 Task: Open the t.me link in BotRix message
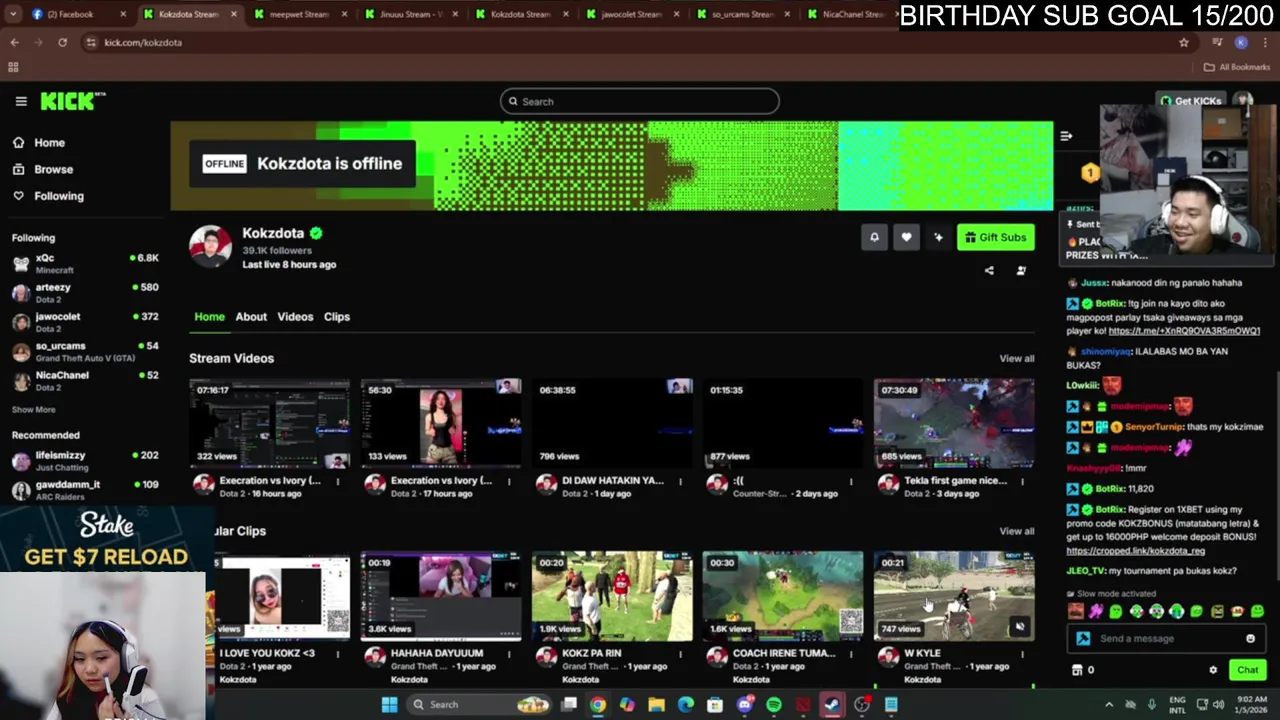(x=1184, y=331)
